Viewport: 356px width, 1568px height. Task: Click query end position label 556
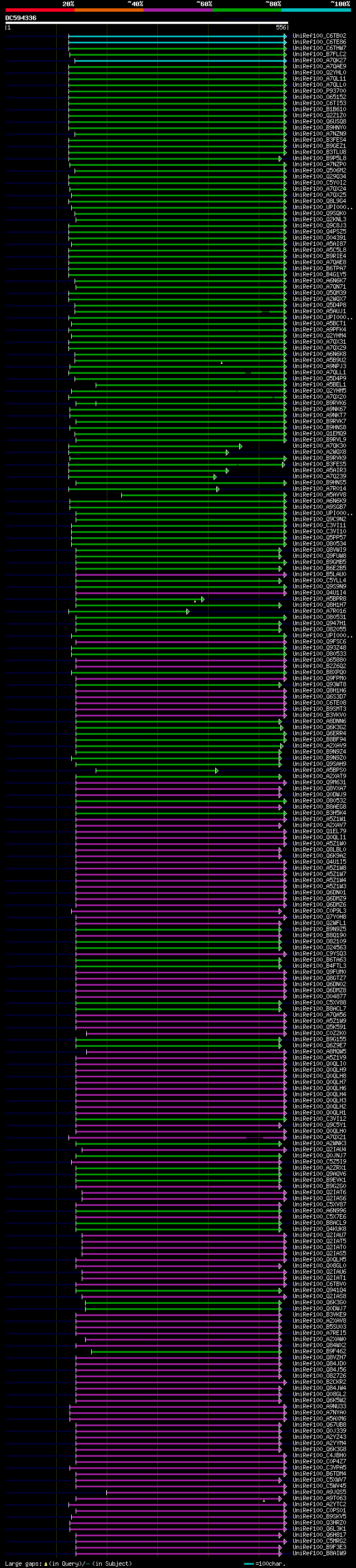[281, 27]
